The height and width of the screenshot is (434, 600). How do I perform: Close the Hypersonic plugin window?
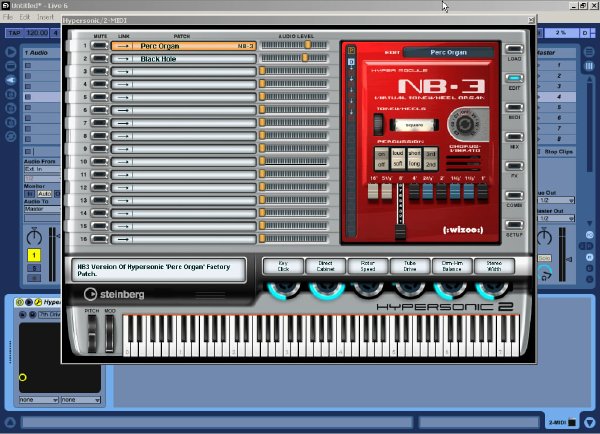click(531, 20)
